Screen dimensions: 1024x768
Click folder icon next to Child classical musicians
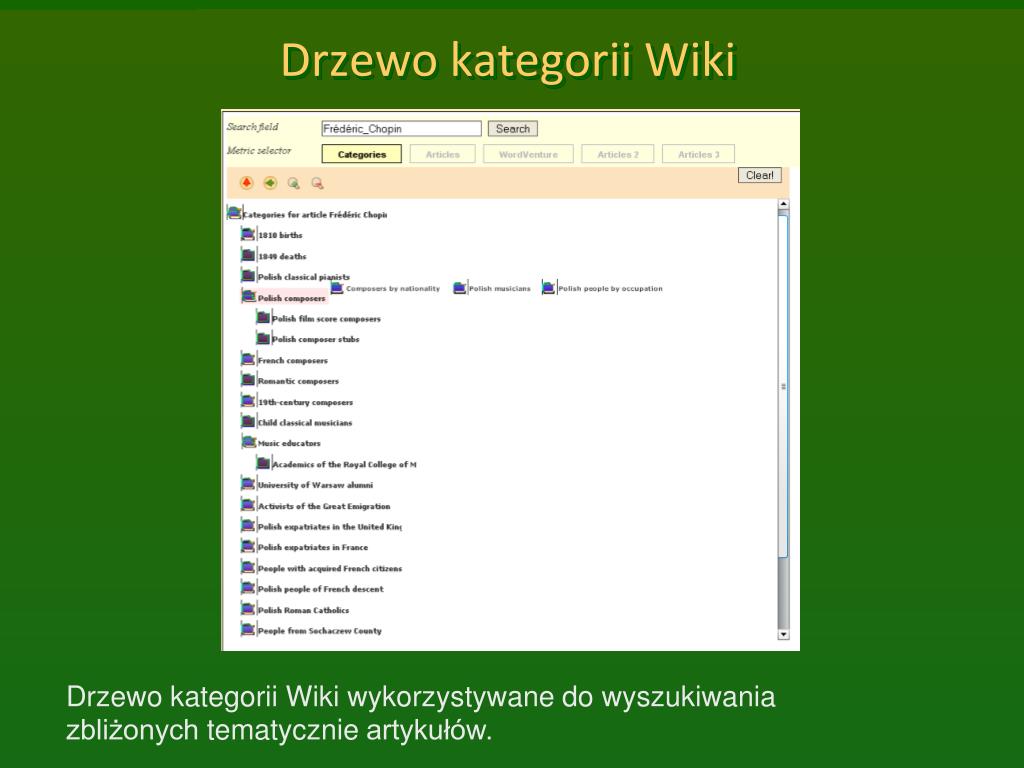click(x=248, y=421)
